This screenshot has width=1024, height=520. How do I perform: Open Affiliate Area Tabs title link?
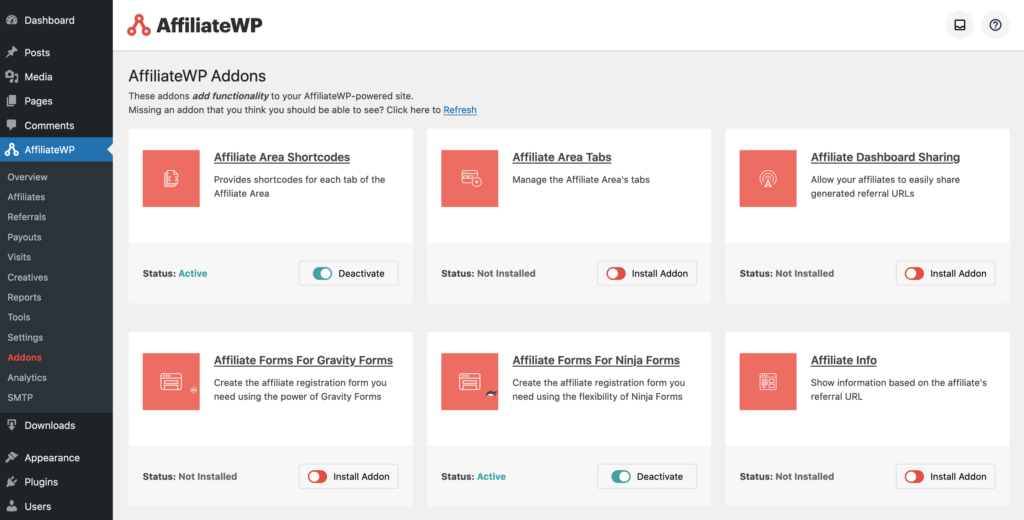click(x=562, y=157)
